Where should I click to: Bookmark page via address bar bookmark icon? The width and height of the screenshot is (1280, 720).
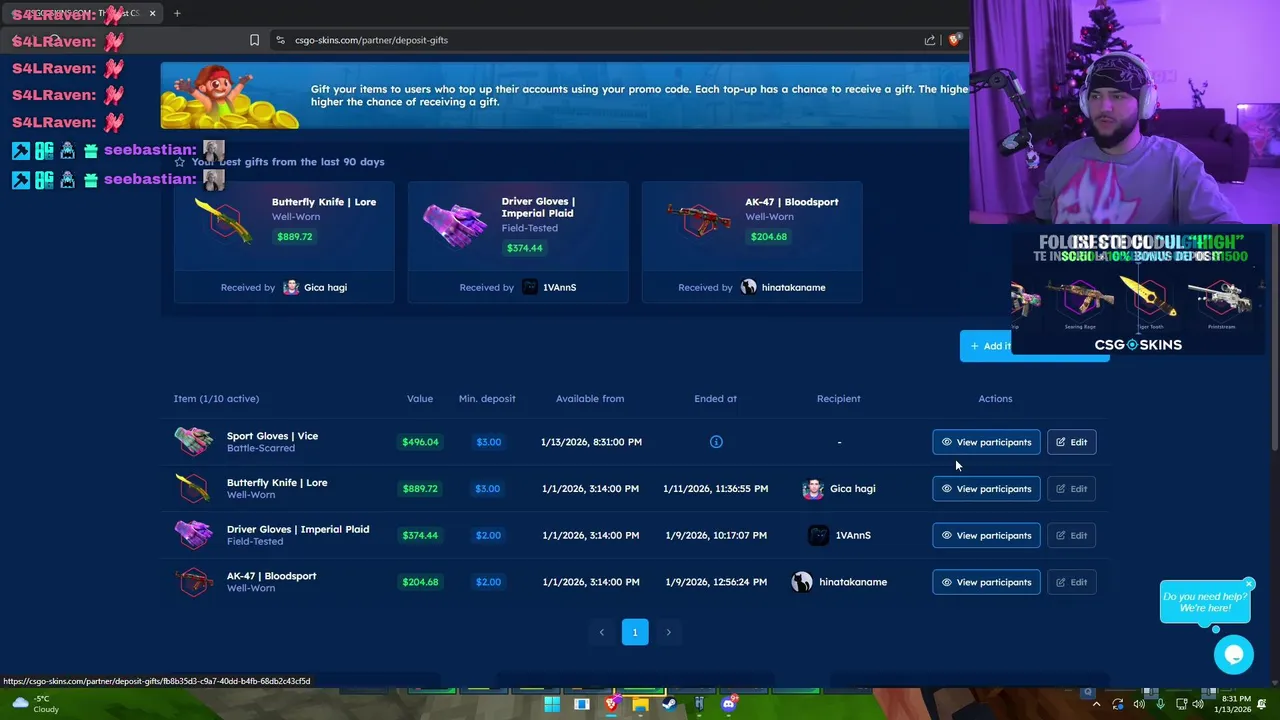(x=254, y=40)
